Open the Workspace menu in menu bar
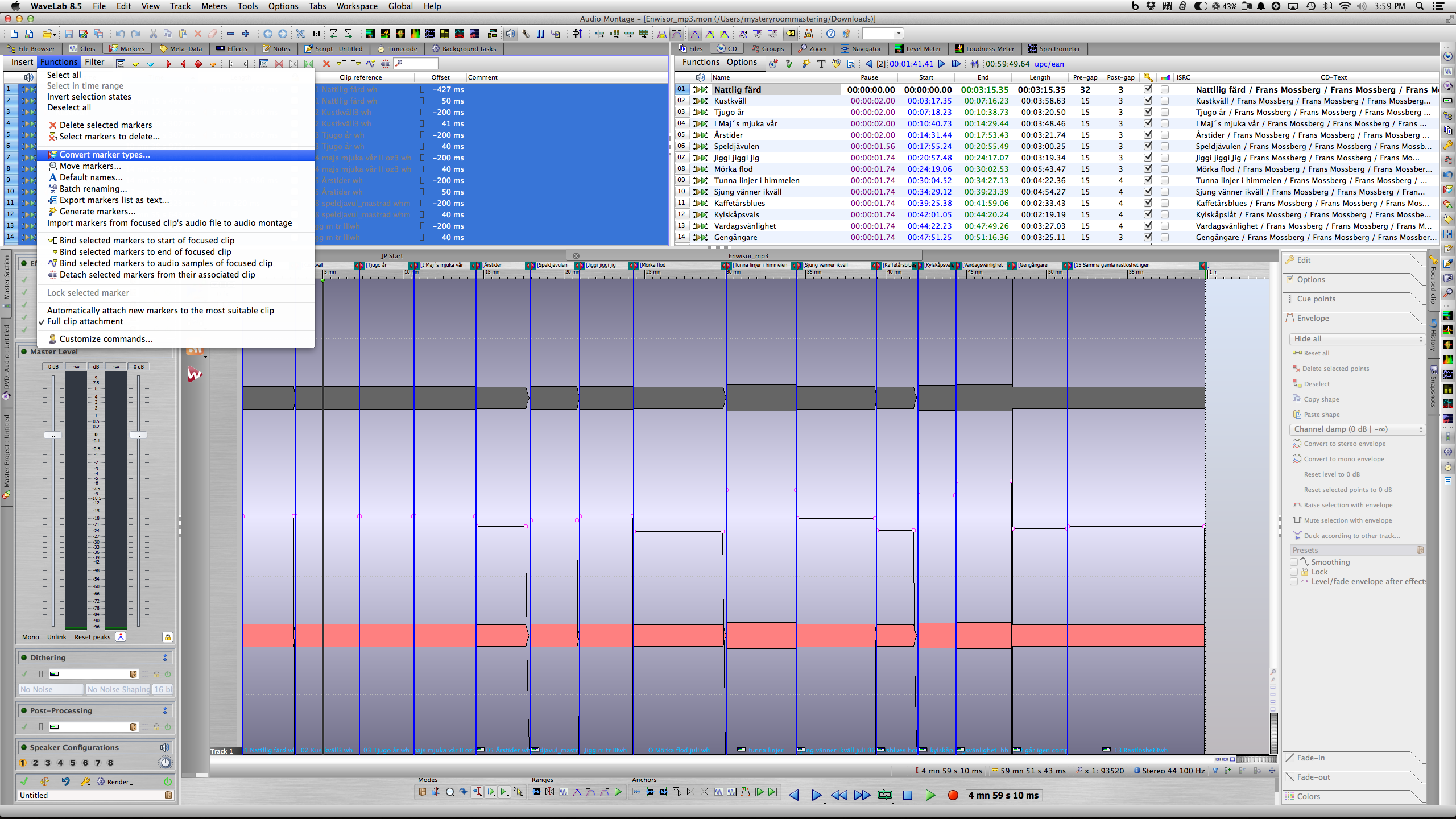 click(357, 6)
